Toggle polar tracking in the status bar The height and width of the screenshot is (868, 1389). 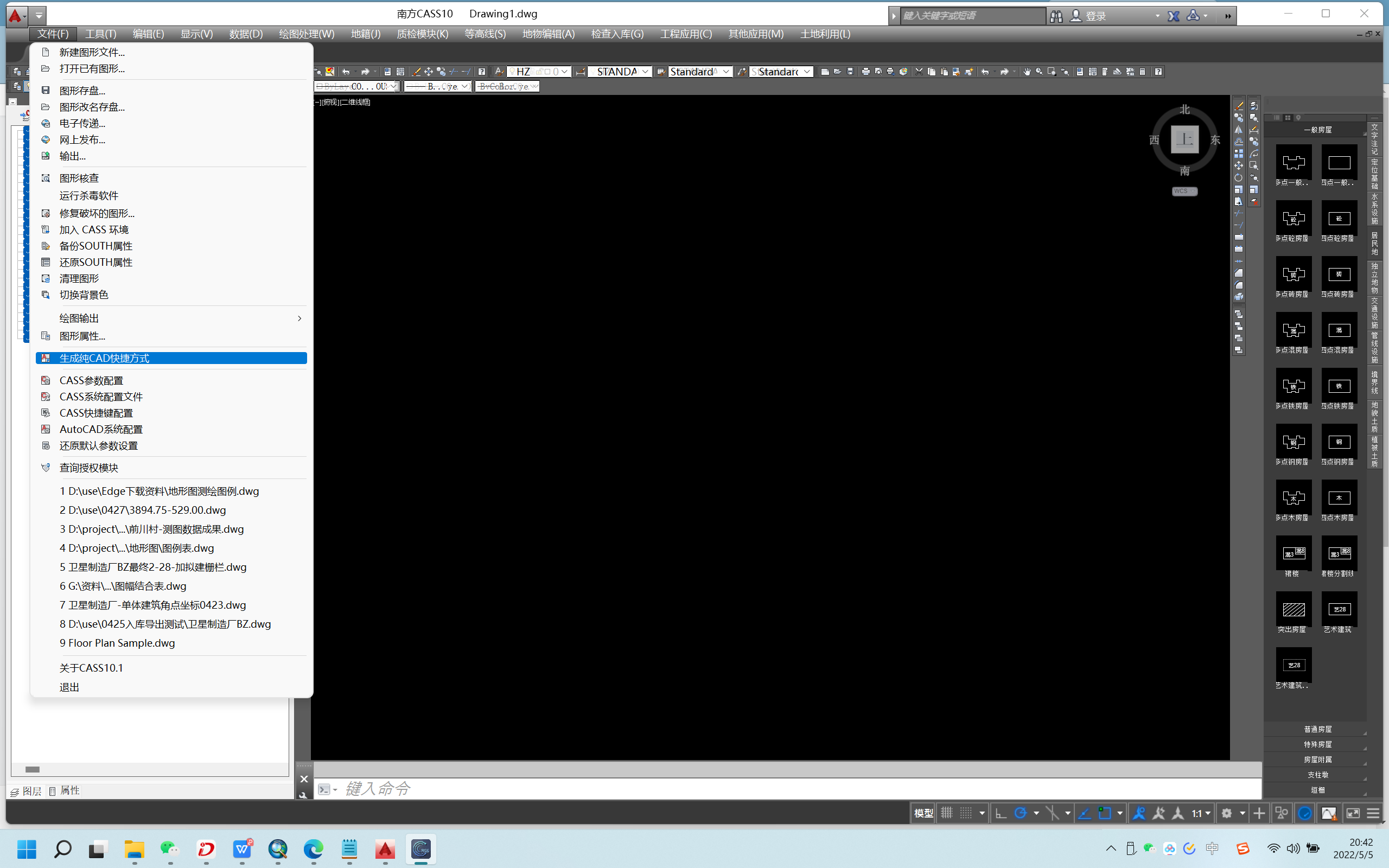point(1021,813)
